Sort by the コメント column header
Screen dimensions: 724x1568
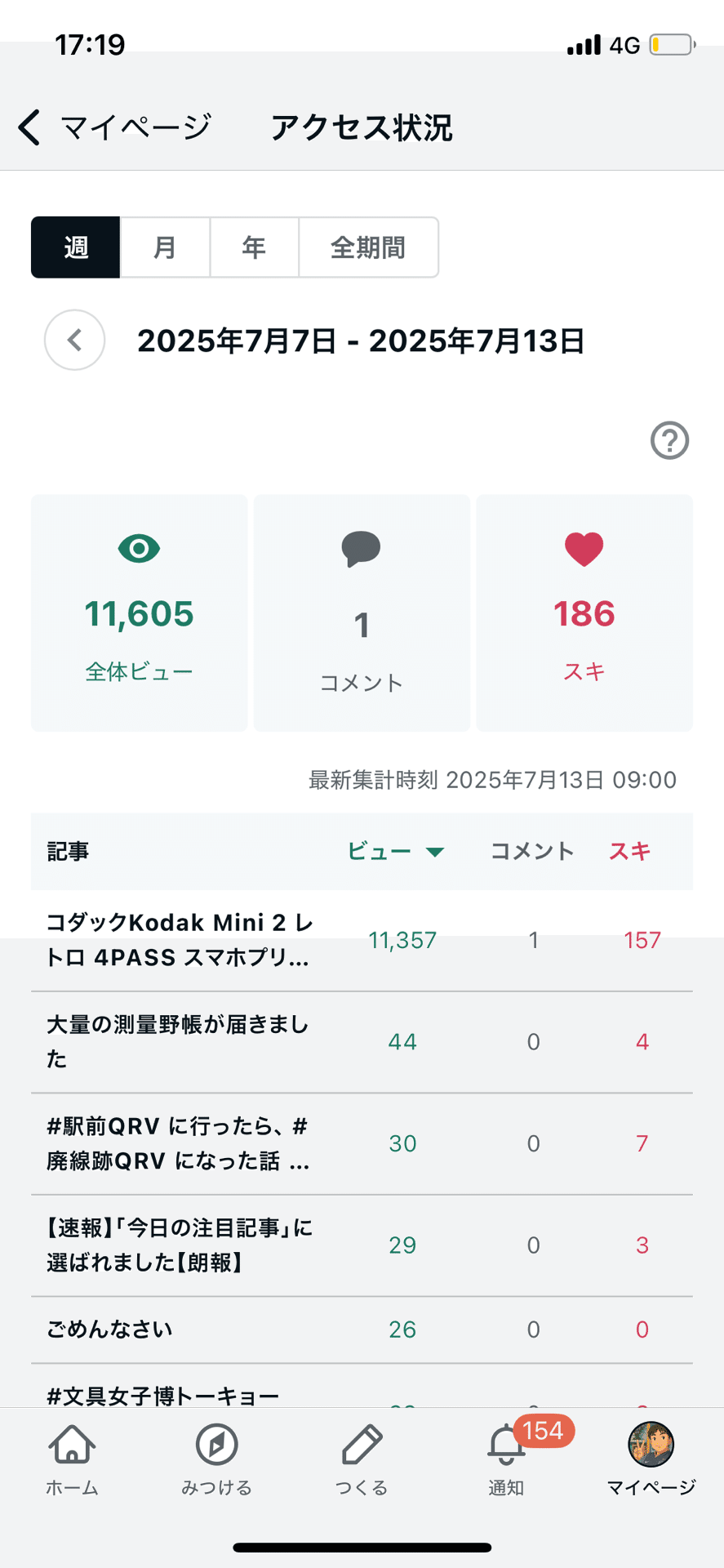point(532,851)
